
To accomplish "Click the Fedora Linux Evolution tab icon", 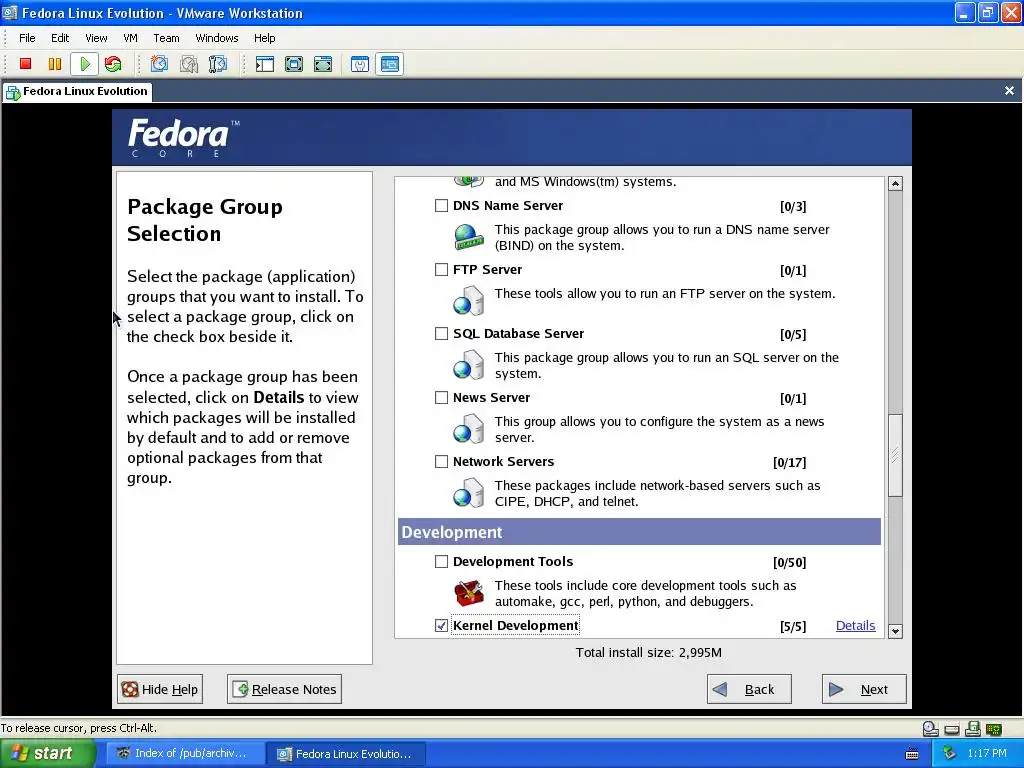I will 13,92.
